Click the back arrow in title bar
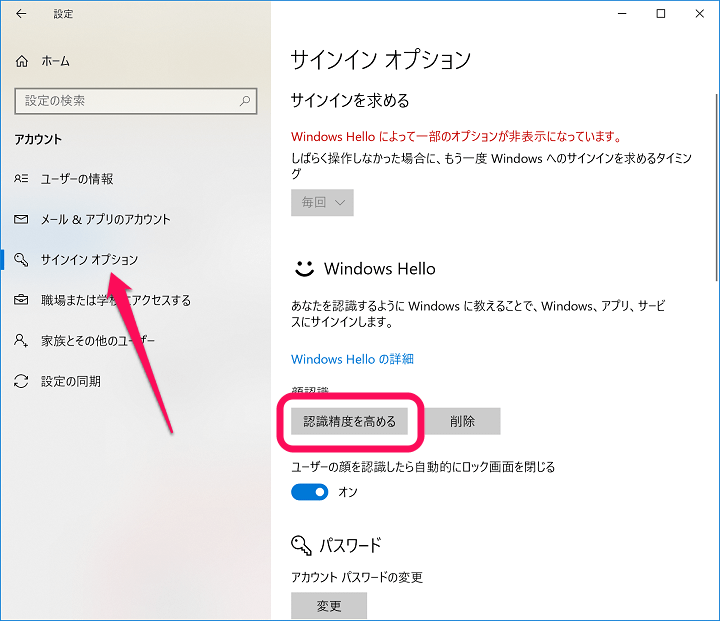This screenshot has width=720, height=621. (22, 14)
